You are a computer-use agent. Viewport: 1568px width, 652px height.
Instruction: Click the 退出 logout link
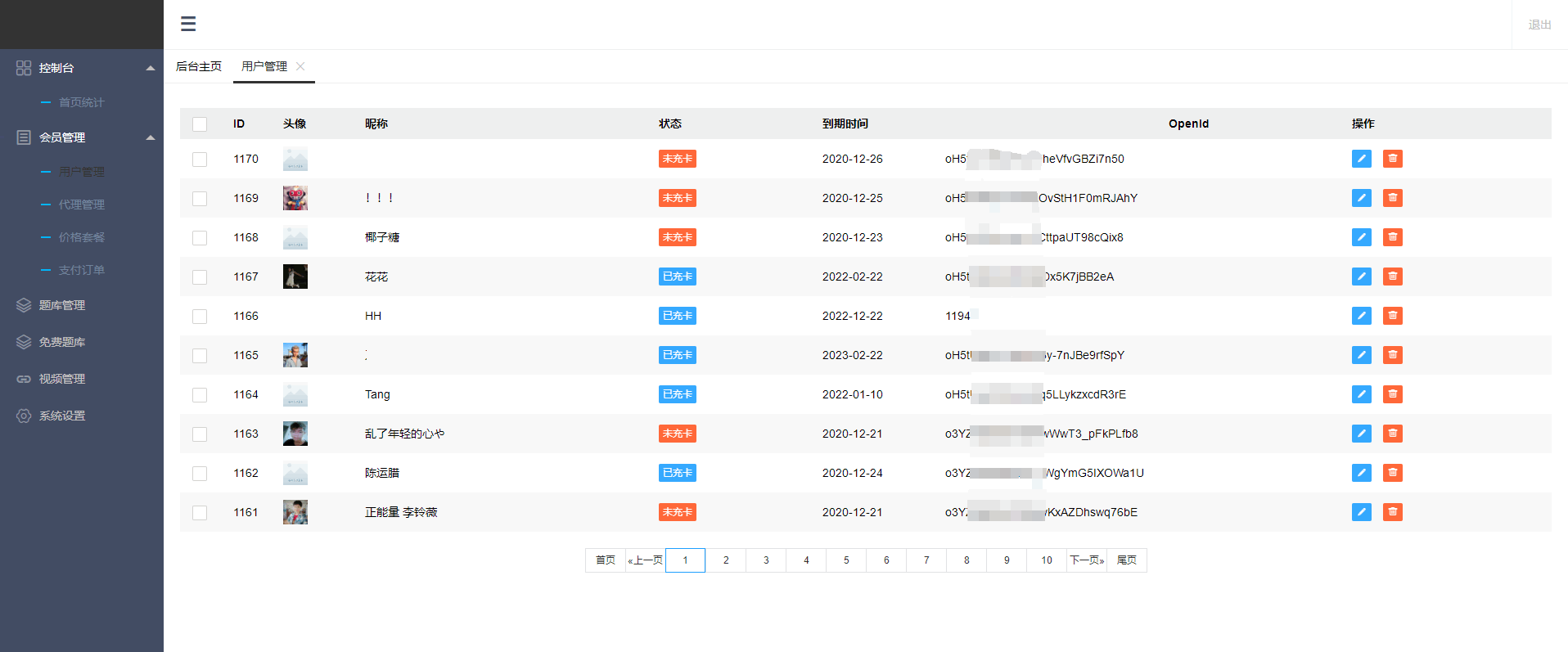click(1539, 25)
